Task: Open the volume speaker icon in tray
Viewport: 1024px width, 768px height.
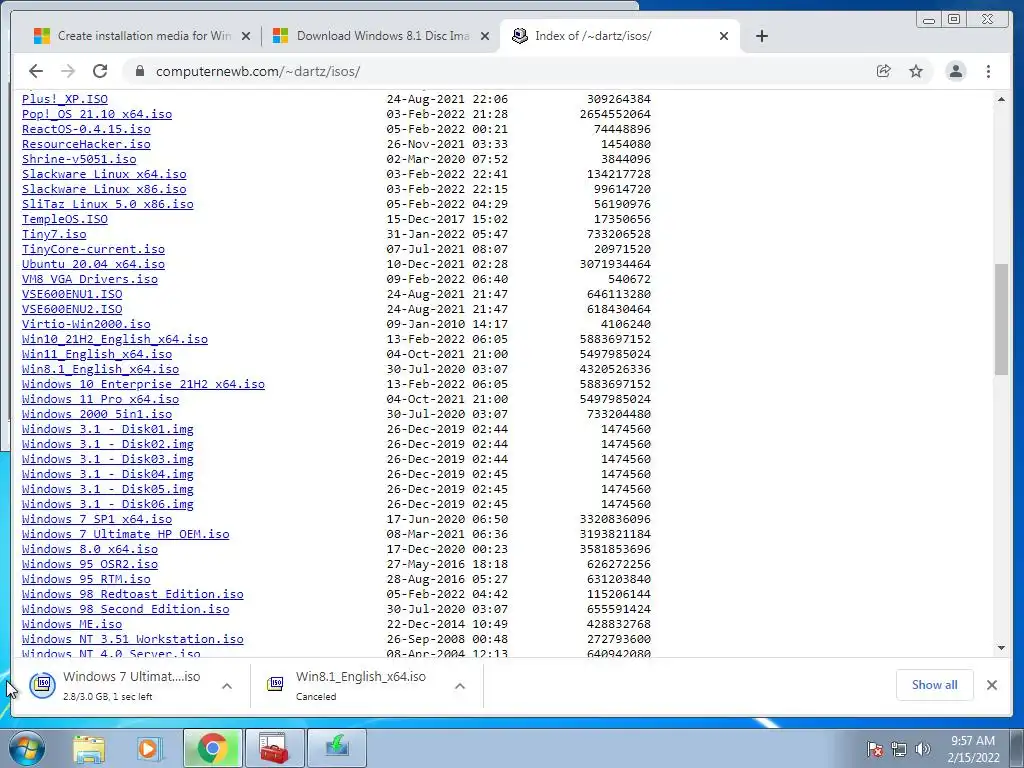Action: [922, 749]
